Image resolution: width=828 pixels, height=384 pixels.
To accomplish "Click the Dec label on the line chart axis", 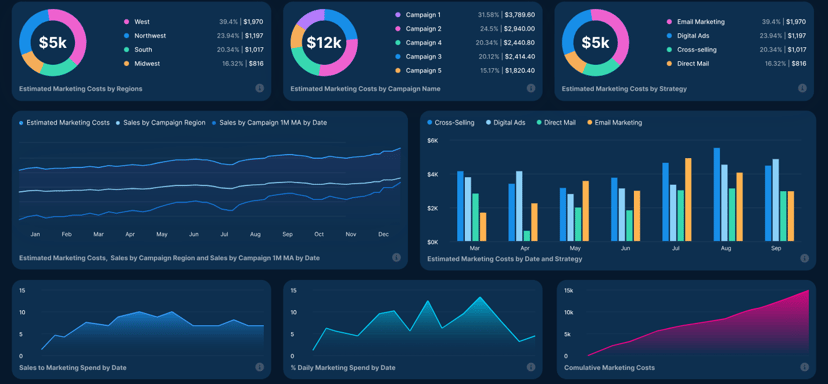I will point(383,234).
